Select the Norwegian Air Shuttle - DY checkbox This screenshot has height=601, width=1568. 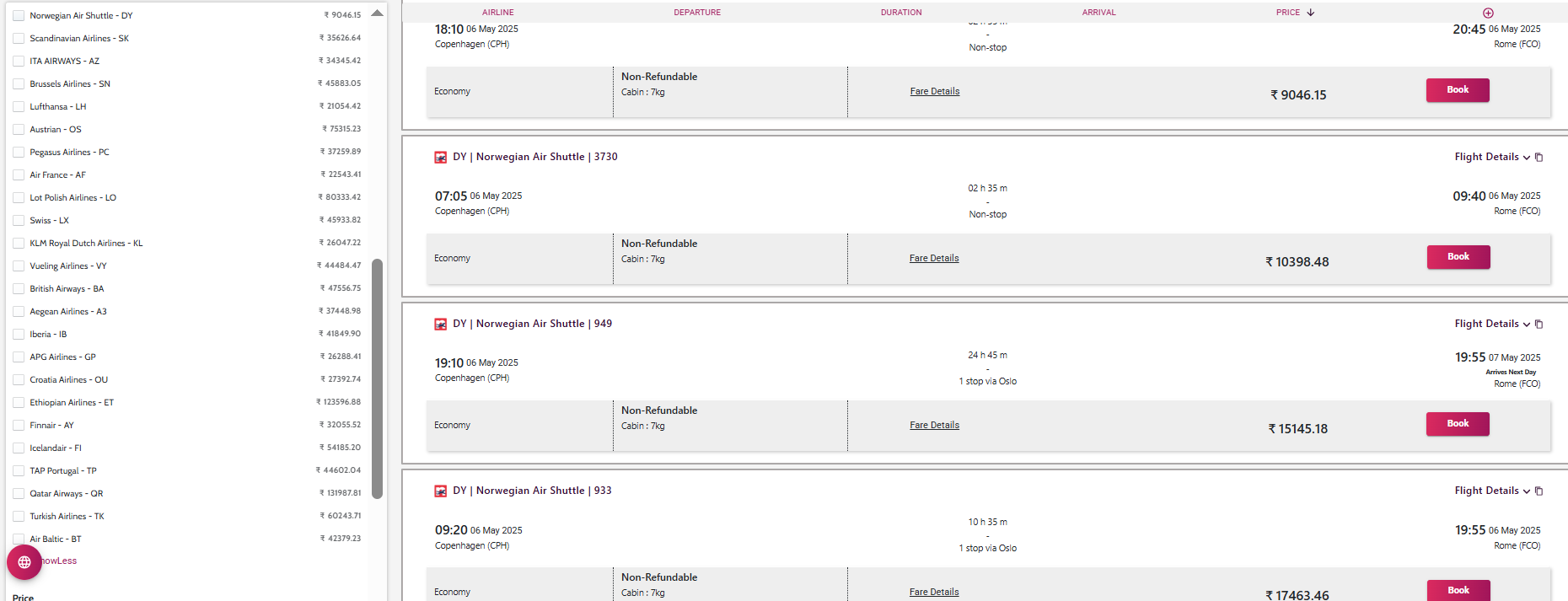tap(19, 16)
